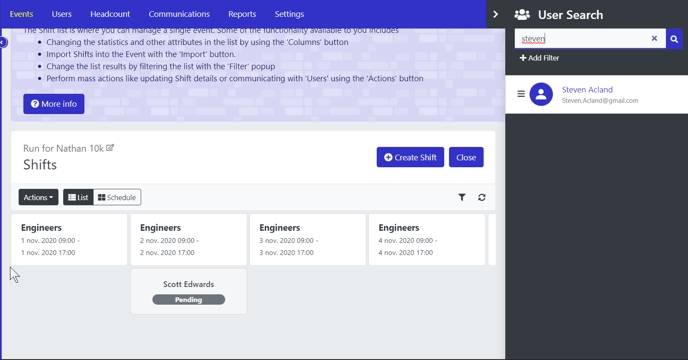Select the Engineers 2 nov. 2020 shift card
The width and height of the screenshot is (688, 360).
click(x=189, y=240)
